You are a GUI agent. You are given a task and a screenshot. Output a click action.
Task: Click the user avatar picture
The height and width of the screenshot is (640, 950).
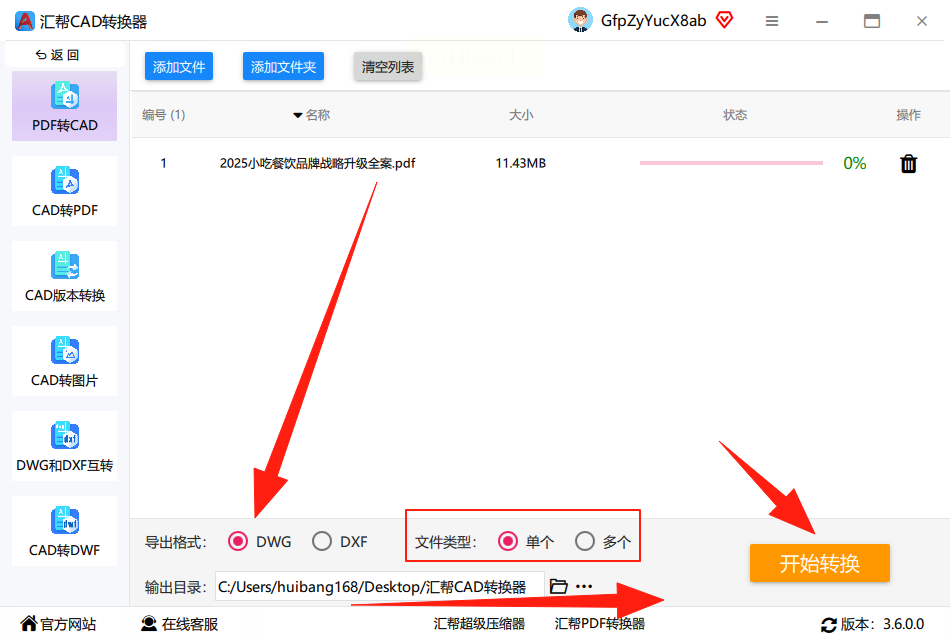tap(580, 21)
